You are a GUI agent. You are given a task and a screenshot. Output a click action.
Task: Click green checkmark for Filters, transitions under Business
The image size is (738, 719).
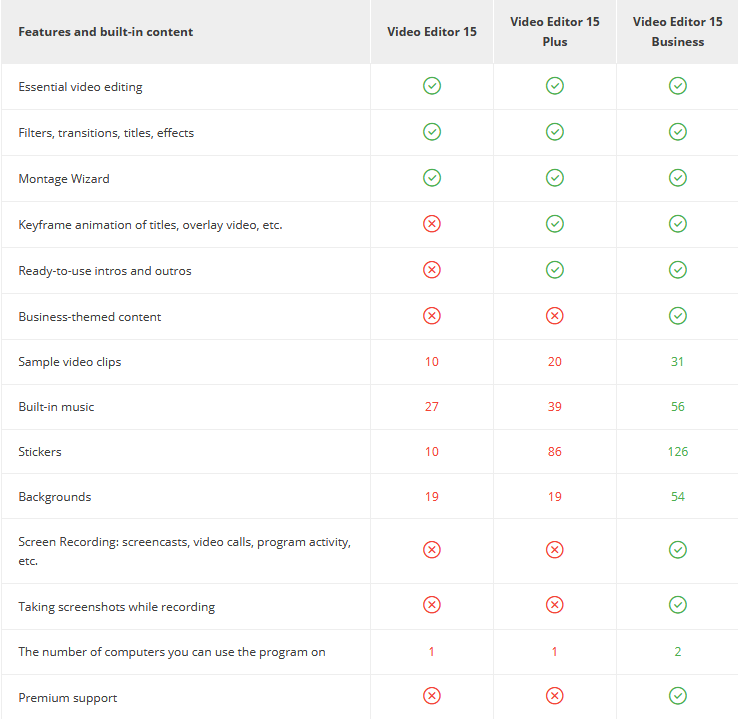(x=677, y=132)
